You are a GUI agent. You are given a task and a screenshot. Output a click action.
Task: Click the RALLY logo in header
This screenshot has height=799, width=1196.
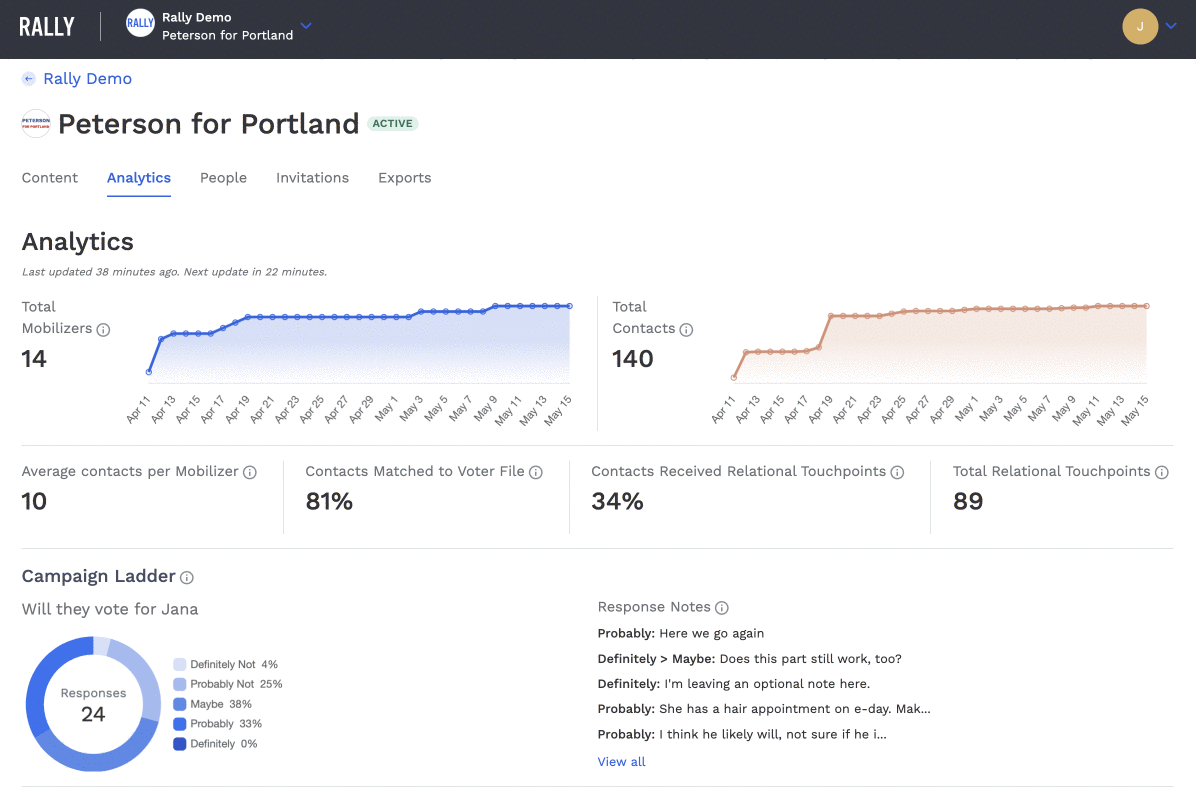[x=47, y=27]
